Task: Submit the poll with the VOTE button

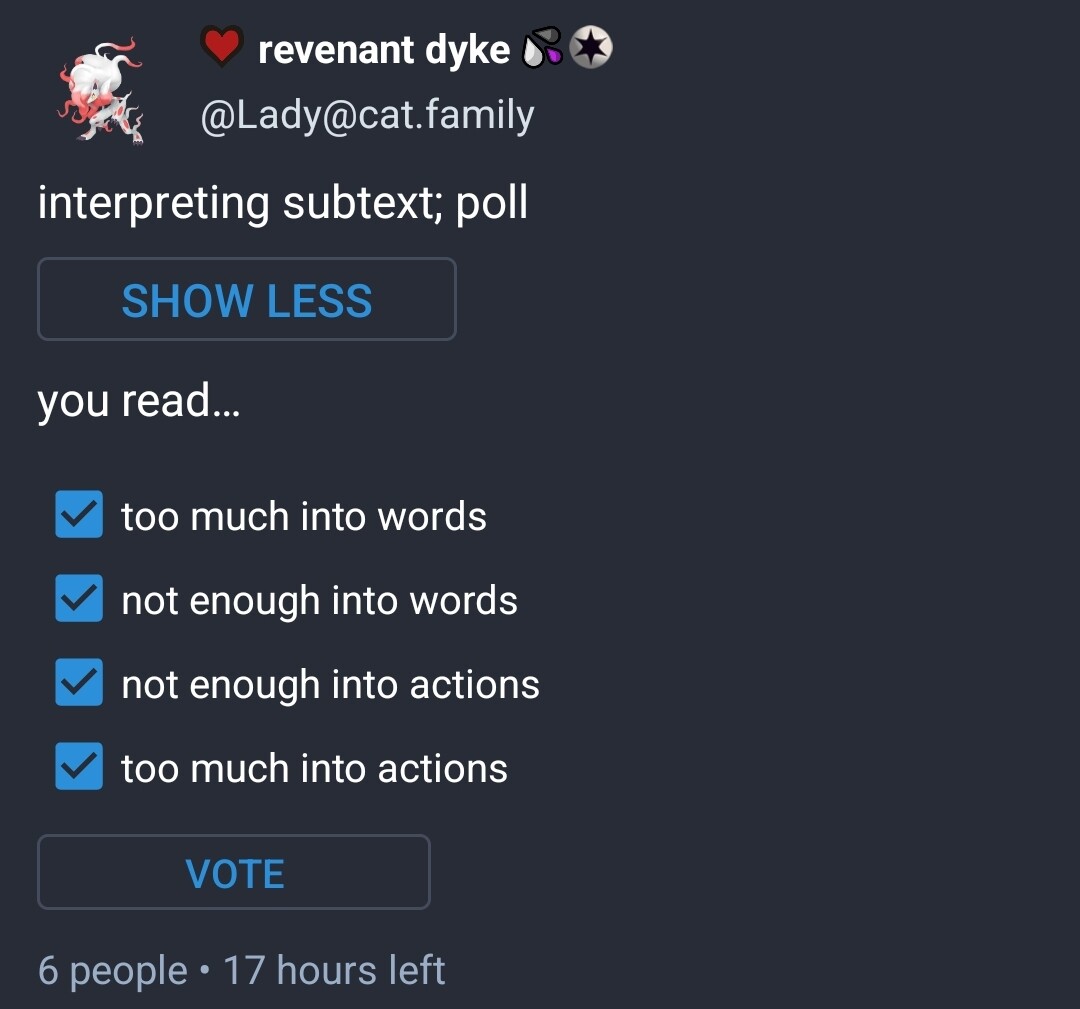Action: (234, 873)
